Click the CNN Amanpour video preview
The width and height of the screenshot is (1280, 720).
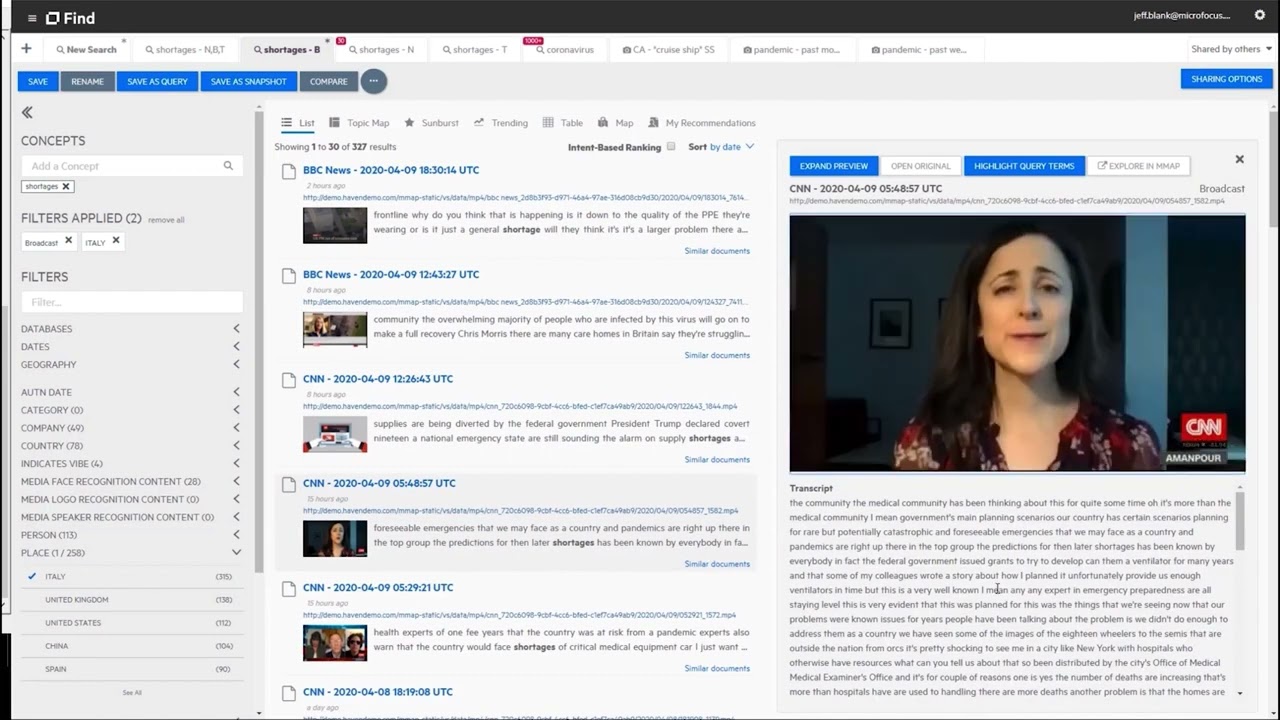point(1017,343)
